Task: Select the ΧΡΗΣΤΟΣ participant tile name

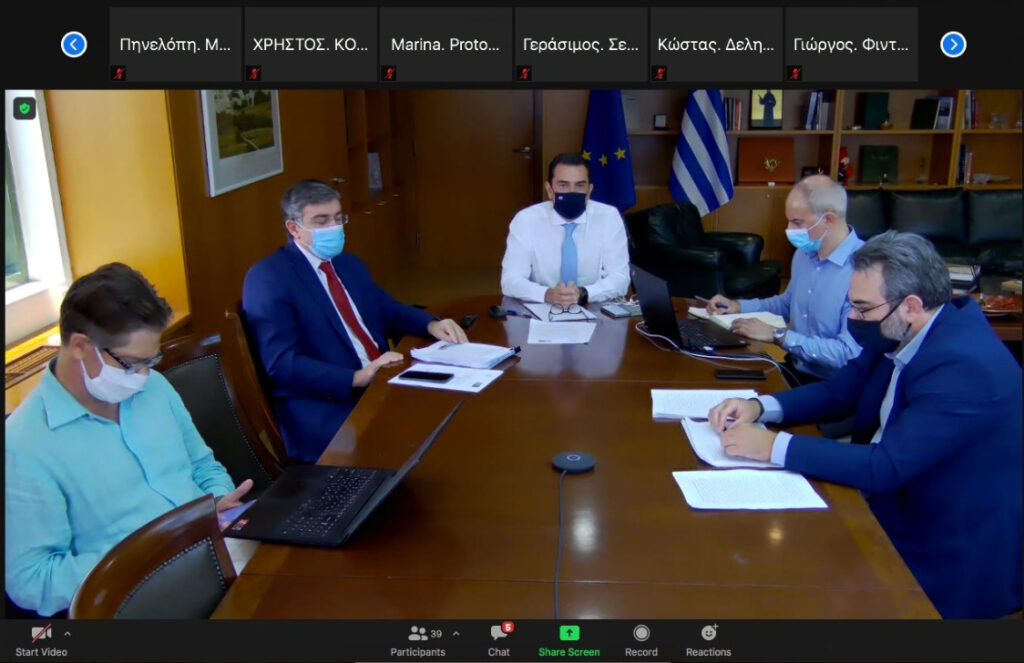Action: pos(310,45)
